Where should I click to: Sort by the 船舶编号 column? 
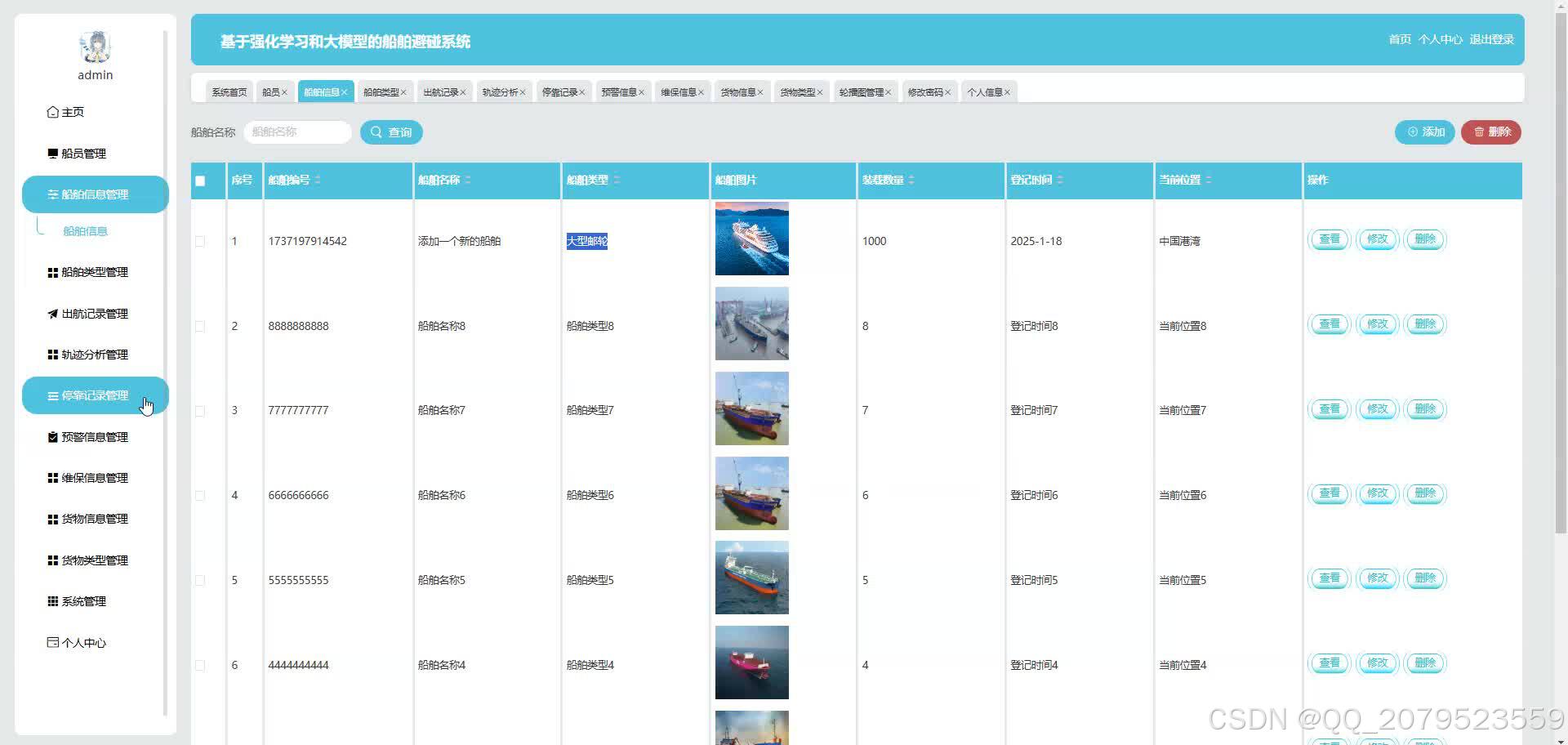(x=318, y=180)
